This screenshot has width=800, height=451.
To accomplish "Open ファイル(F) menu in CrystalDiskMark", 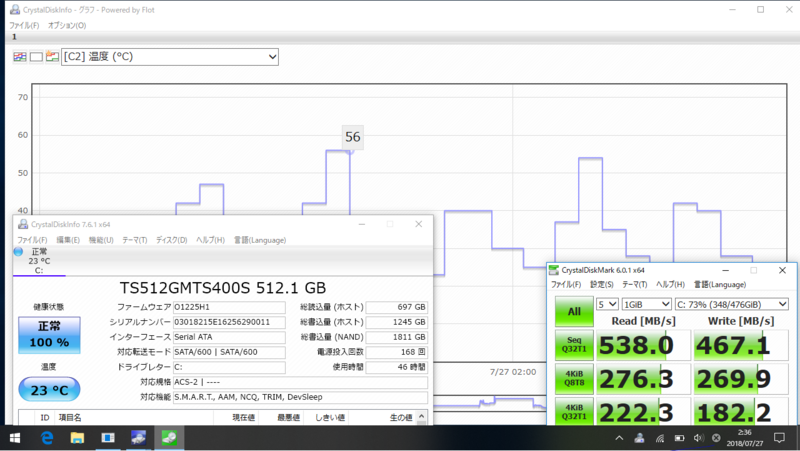I will click(566, 284).
